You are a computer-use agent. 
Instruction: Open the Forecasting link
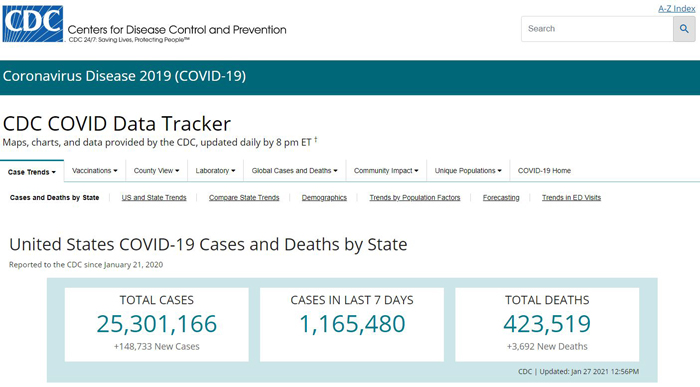click(501, 198)
